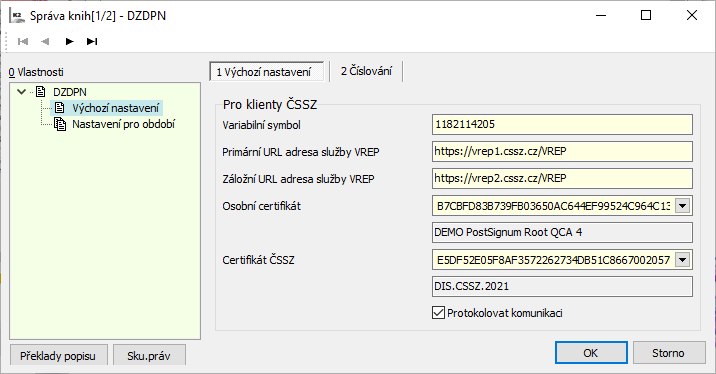Click the Sku.práv button
The height and width of the screenshot is (374, 716).
click(149, 356)
